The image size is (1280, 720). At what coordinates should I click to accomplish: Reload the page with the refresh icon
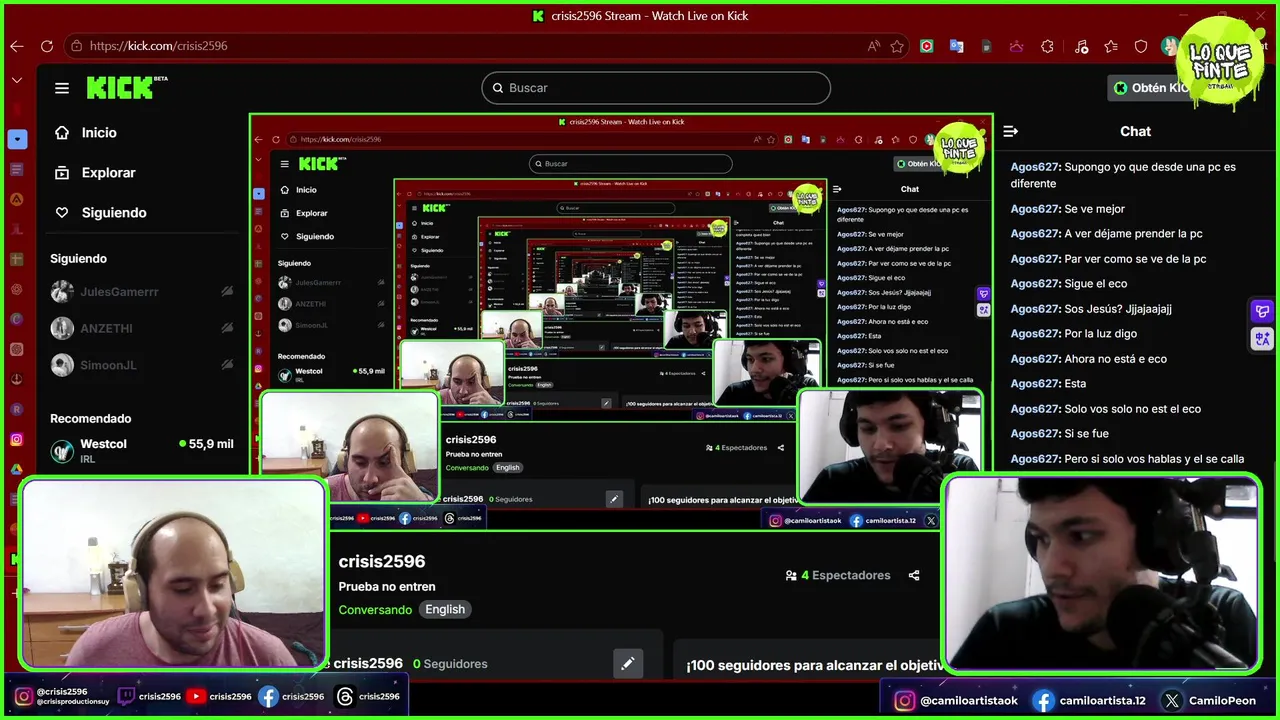click(47, 46)
